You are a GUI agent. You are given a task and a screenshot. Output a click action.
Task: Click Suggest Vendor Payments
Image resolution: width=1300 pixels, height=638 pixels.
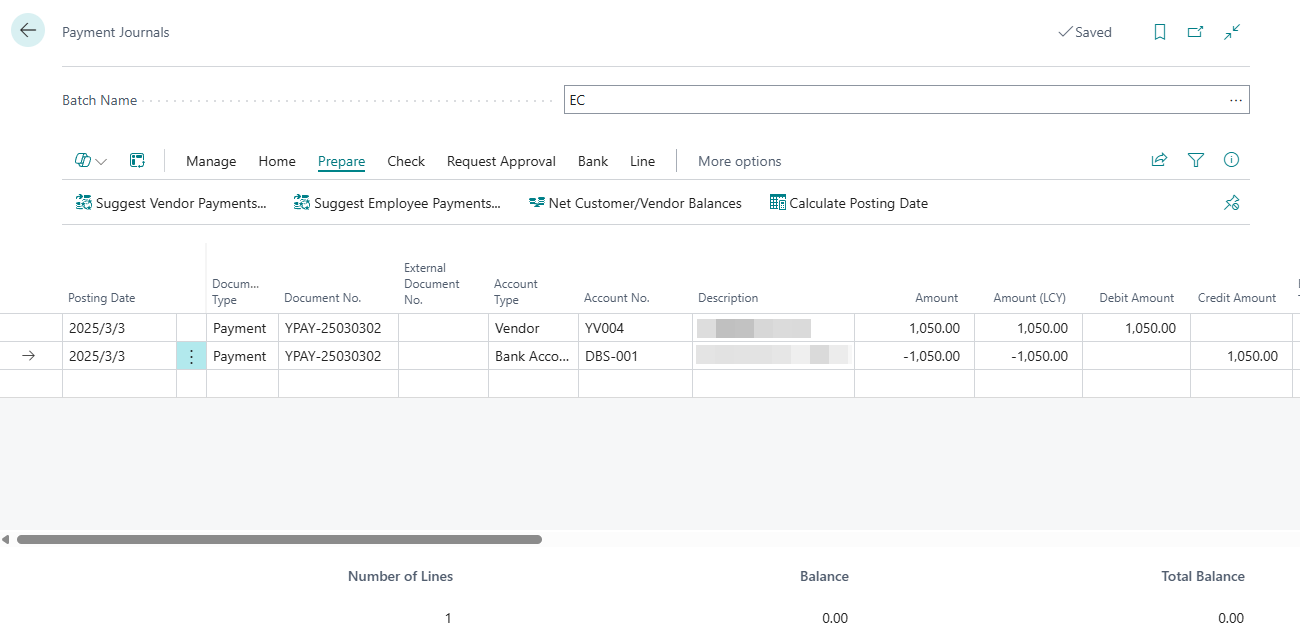click(171, 203)
